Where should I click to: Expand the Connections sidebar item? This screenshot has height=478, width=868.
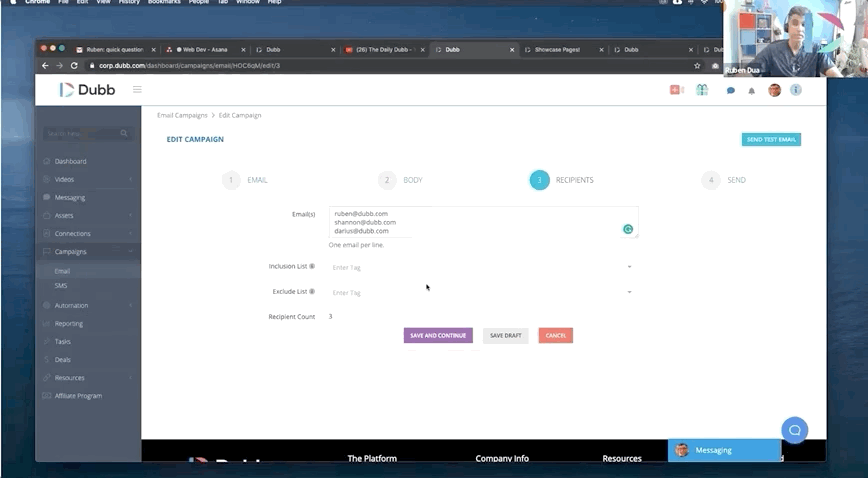[x=88, y=234]
